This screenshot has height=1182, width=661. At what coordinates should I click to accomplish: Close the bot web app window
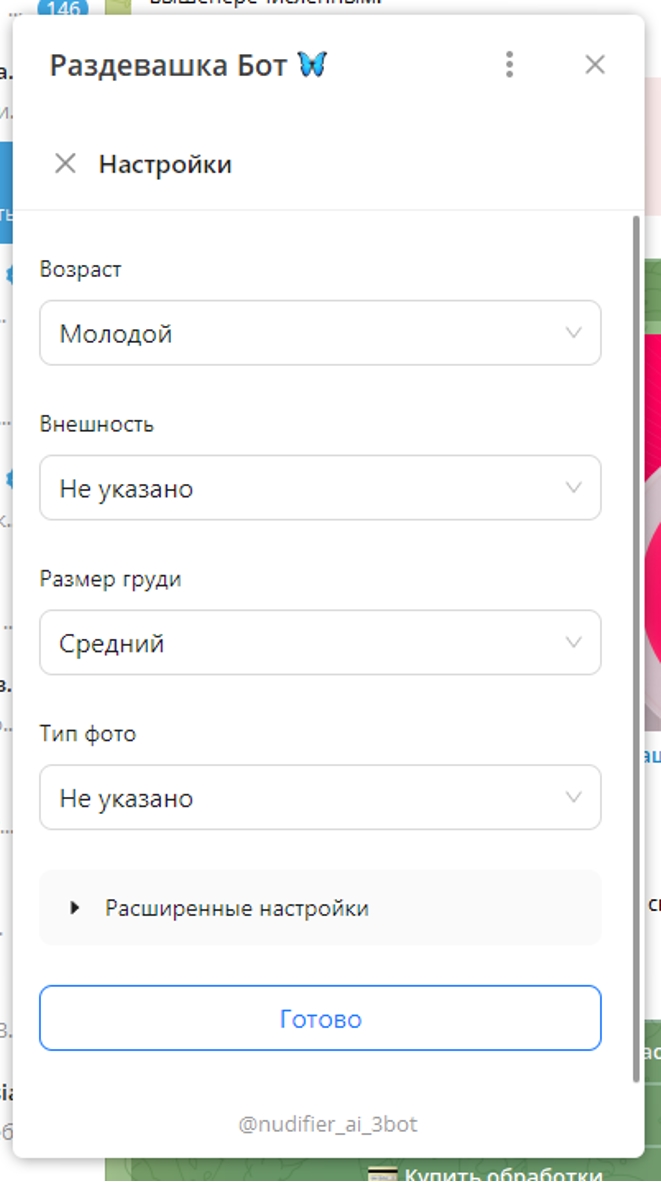[x=595, y=65]
